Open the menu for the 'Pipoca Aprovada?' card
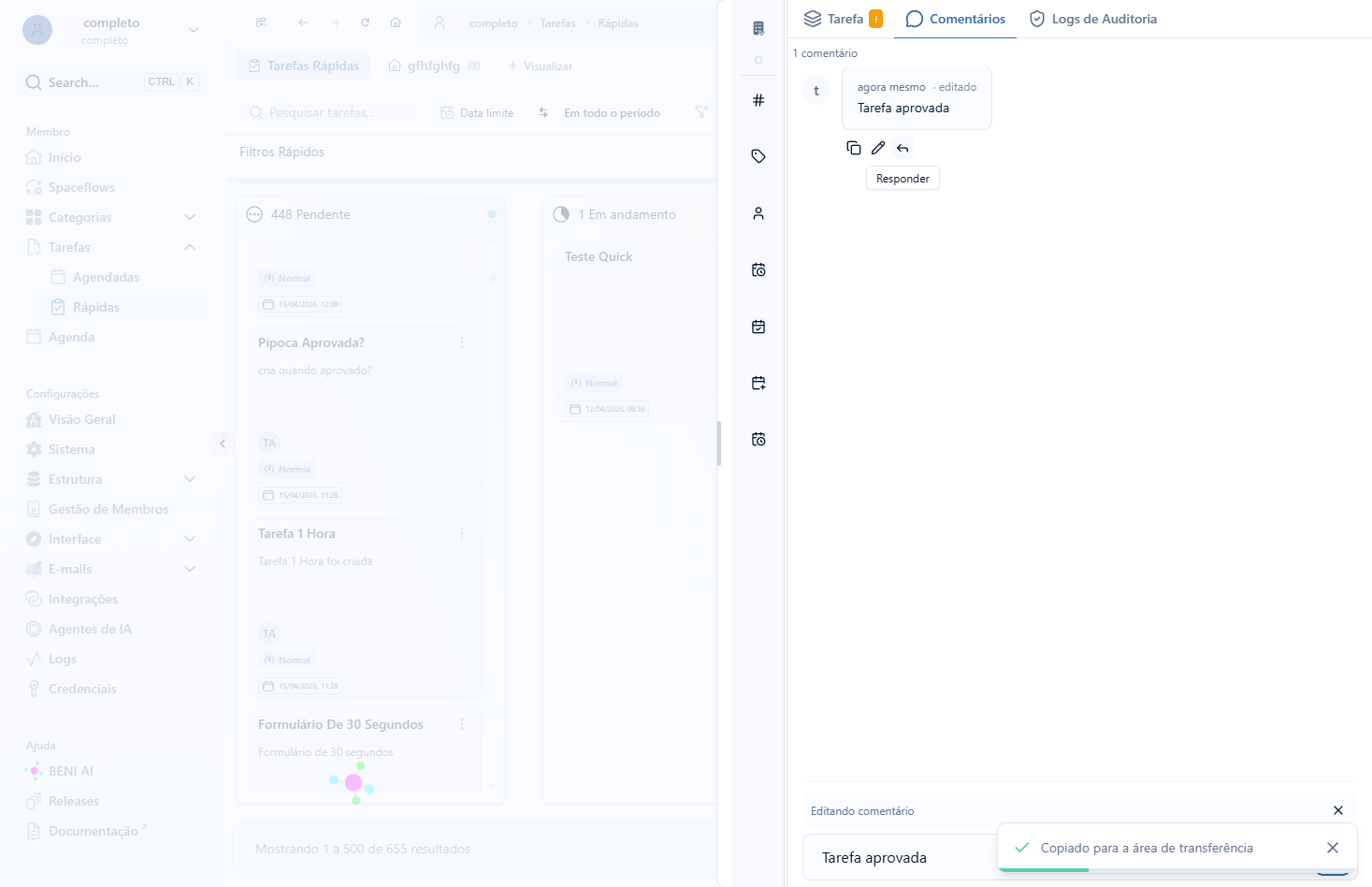 coord(462,342)
